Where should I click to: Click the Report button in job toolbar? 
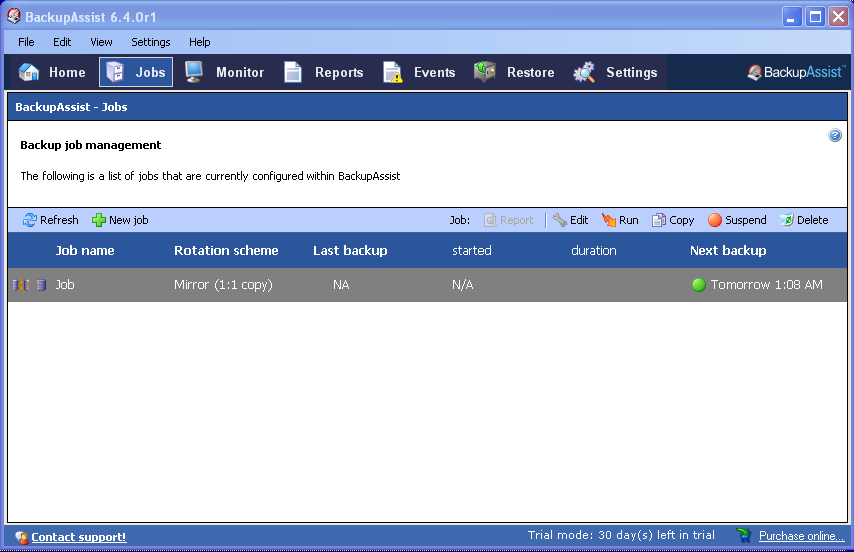coord(509,220)
